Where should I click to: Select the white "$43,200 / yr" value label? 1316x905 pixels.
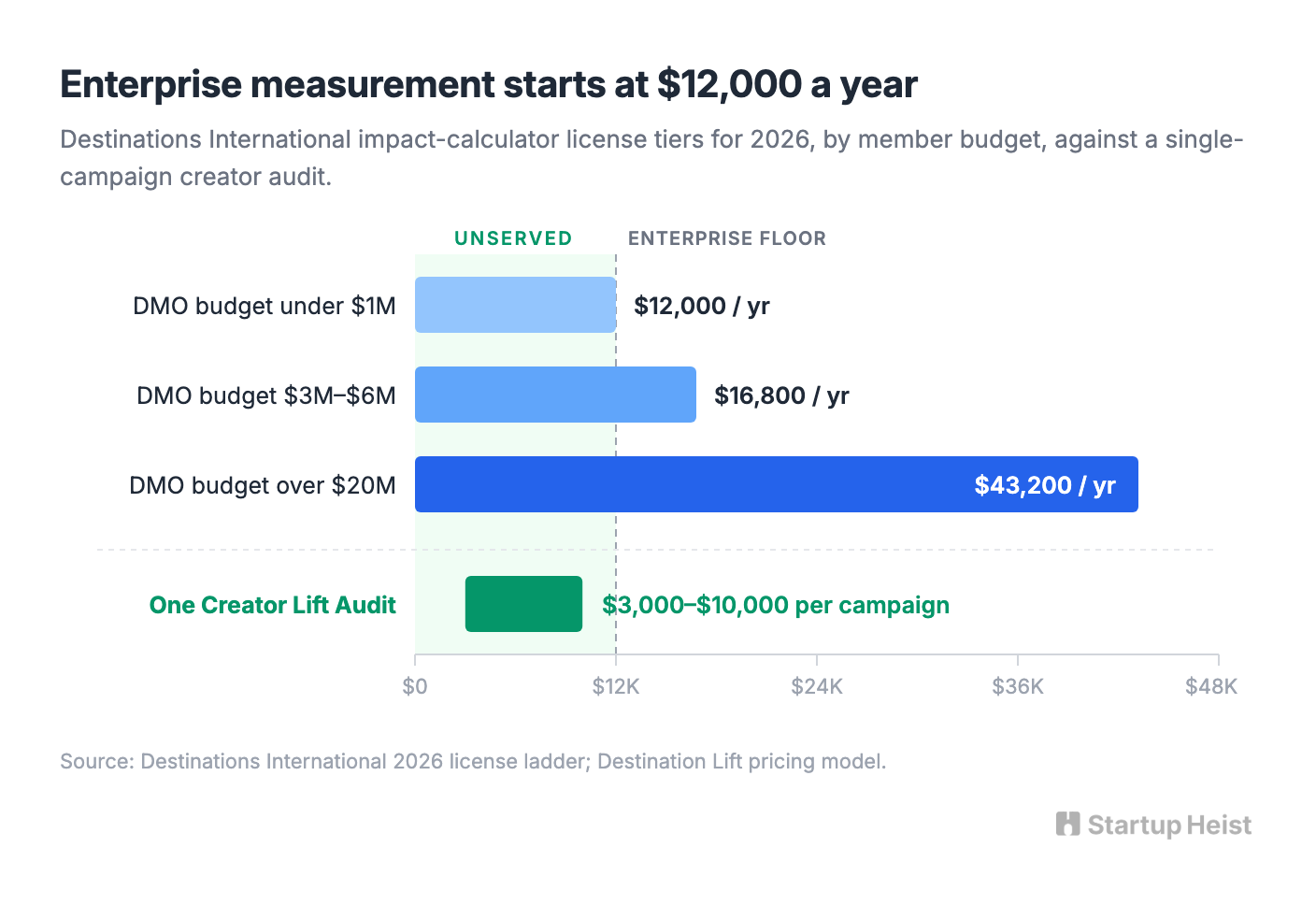click(x=1045, y=485)
